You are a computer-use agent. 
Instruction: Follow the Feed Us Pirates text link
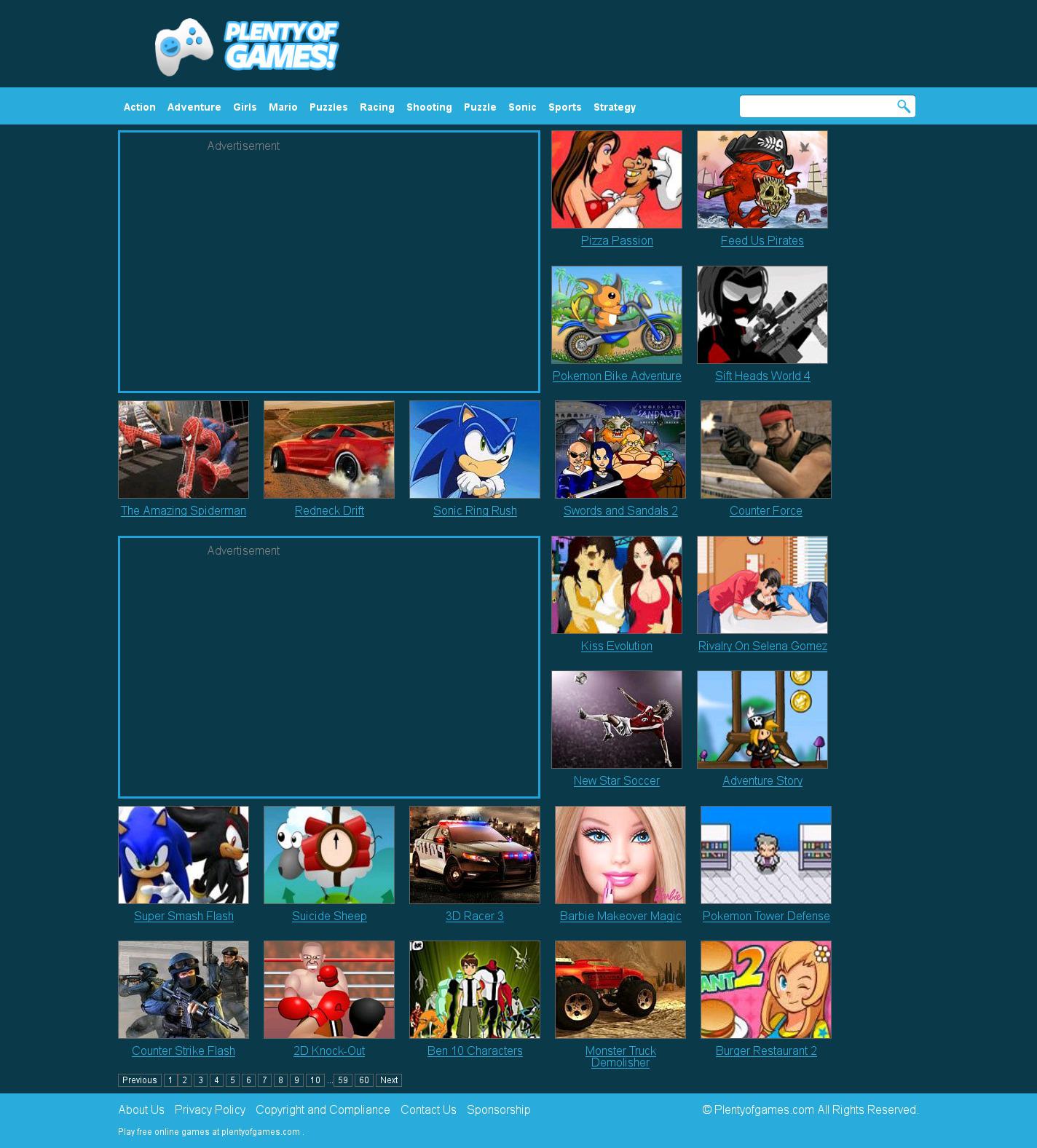(762, 241)
